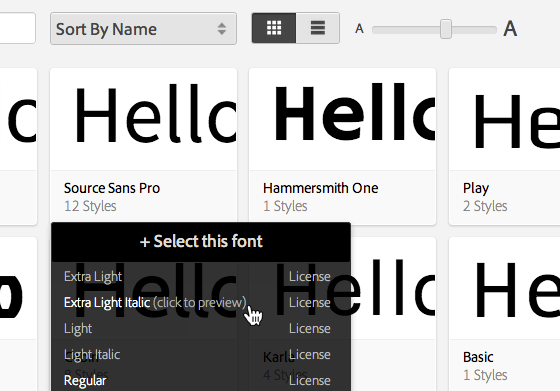Click the 2 Styles label under Play
This screenshot has height=391, width=560.
click(x=485, y=206)
